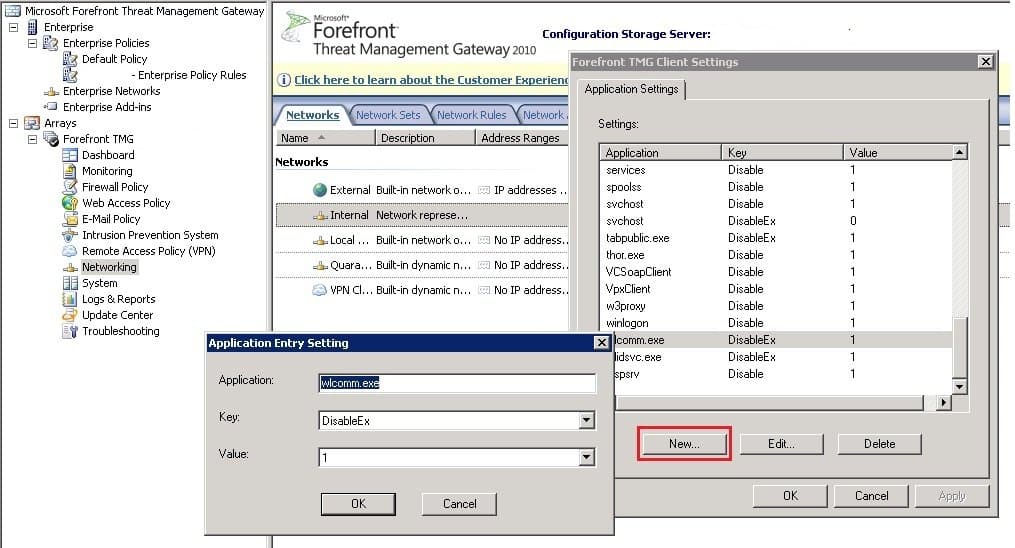Open Remote Access Policy (VPN) icon

tap(70, 251)
